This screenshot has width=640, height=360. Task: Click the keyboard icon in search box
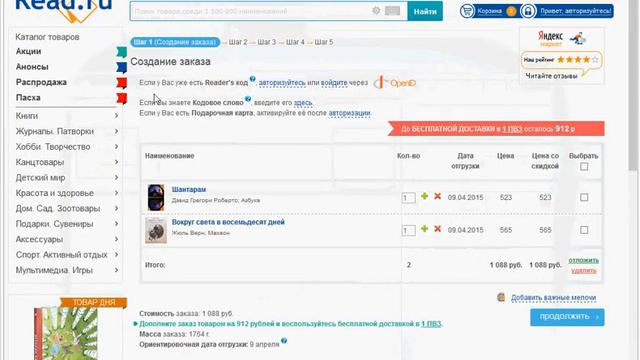tap(392, 11)
